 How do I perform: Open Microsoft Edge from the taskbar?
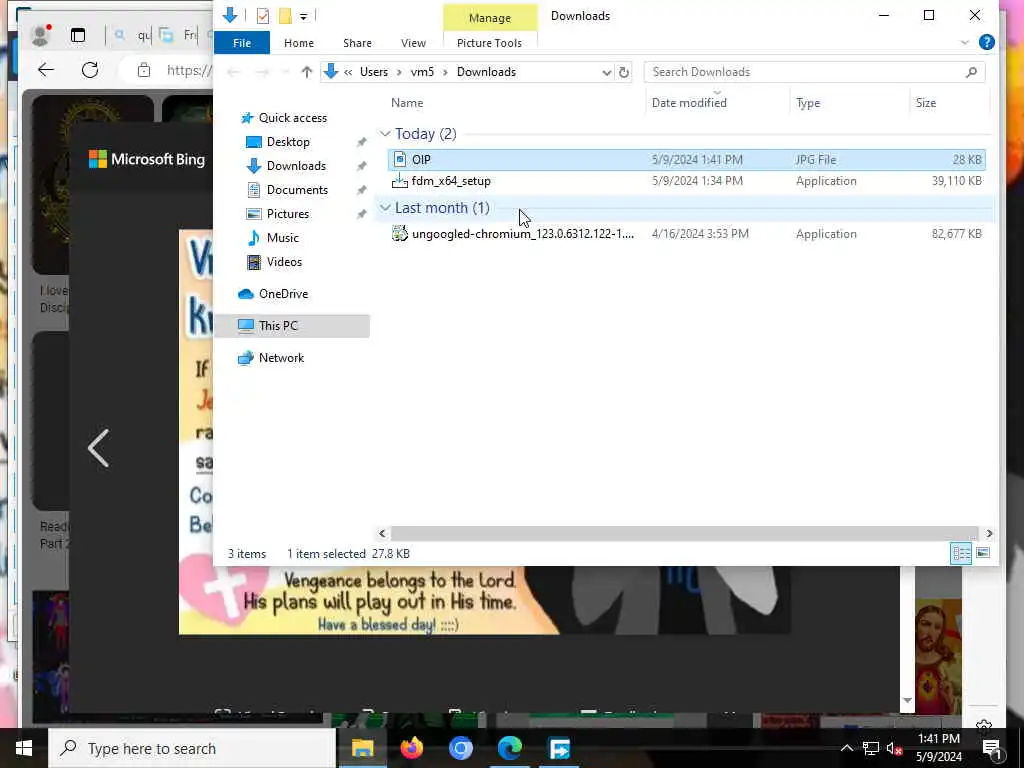[509, 748]
